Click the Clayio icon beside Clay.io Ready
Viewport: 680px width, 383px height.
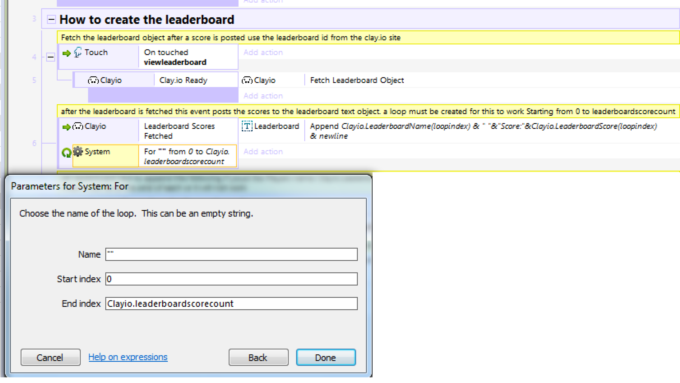(93, 80)
